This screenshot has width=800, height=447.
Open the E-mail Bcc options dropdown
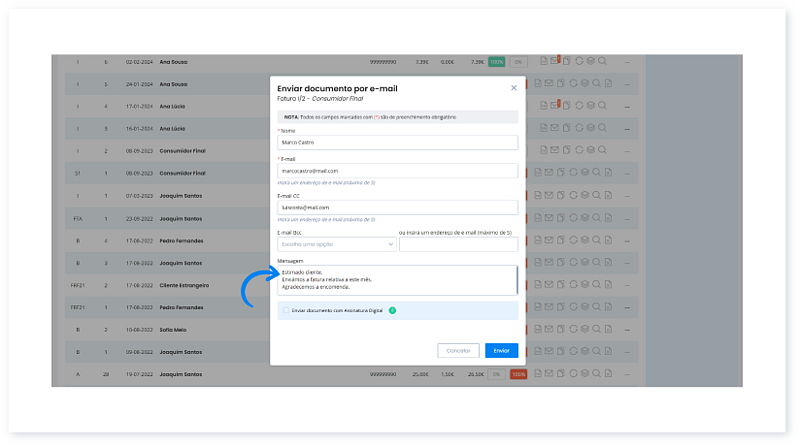coord(337,244)
